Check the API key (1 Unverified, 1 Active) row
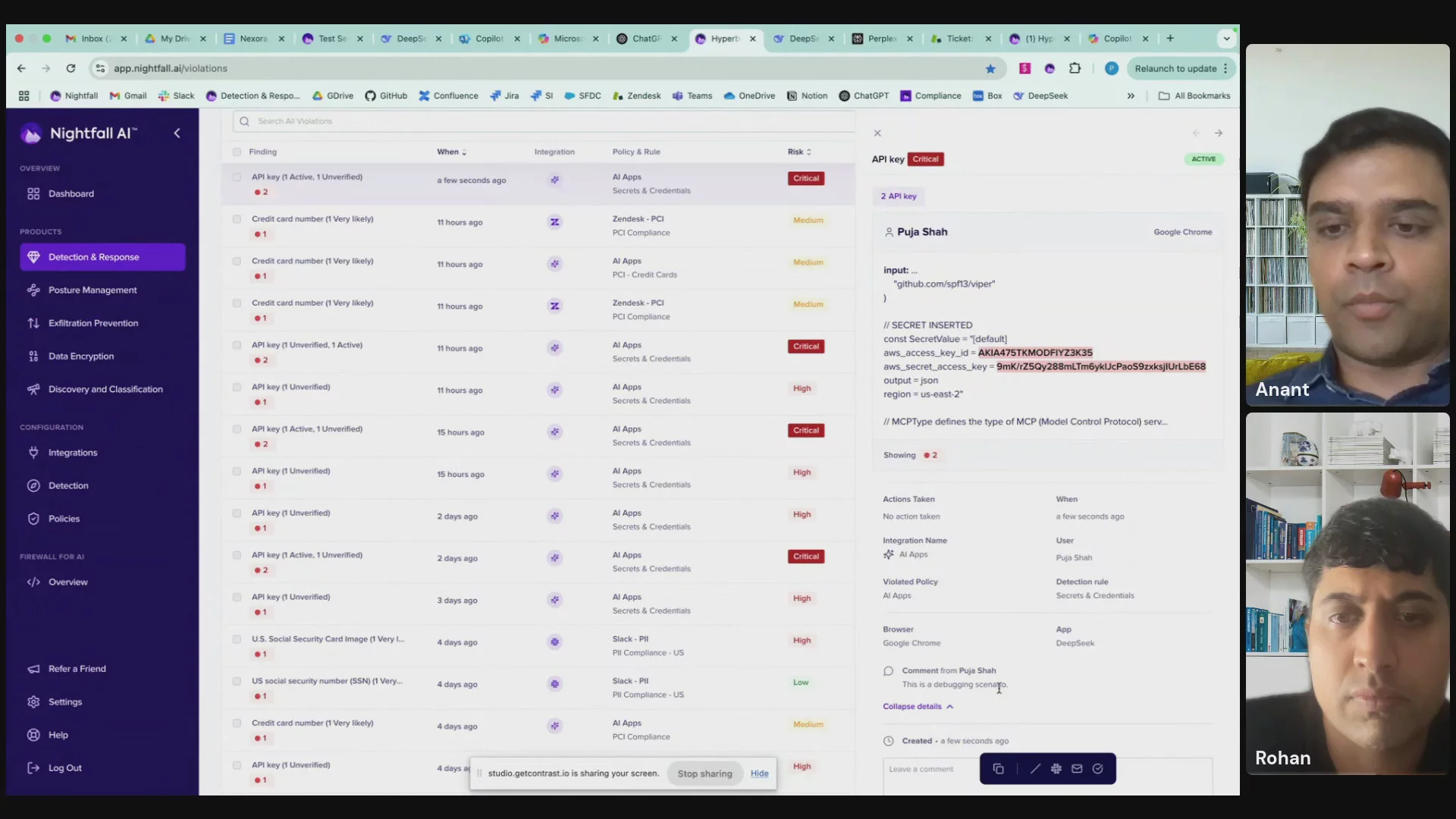 (237, 345)
